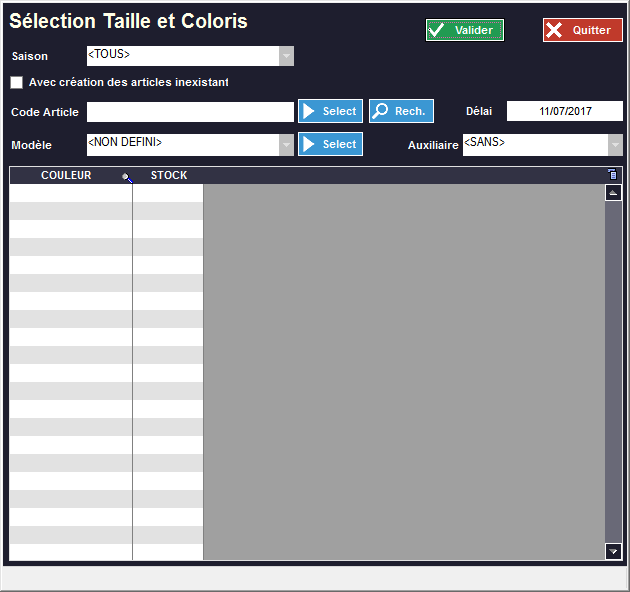
Task: Click the Rech. search button
Action: tap(401, 111)
